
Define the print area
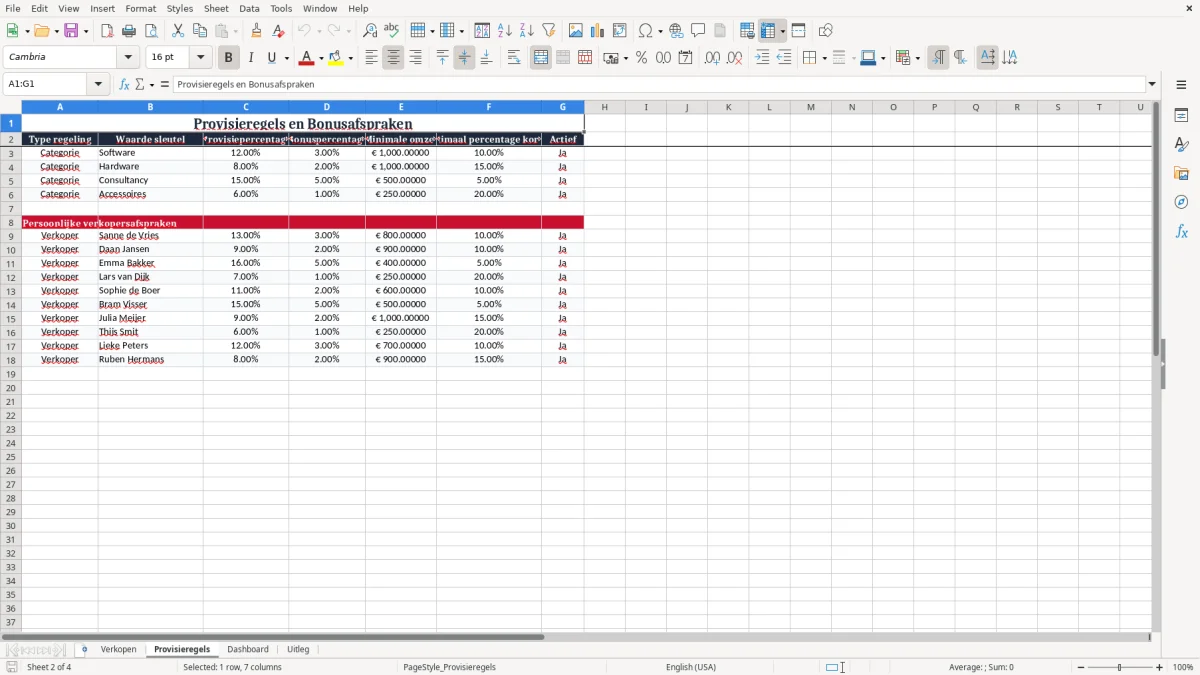point(747,31)
